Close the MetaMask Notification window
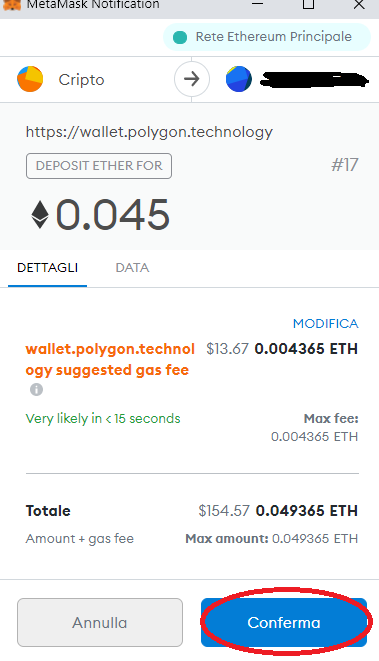 pyautogui.click(x=359, y=4)
